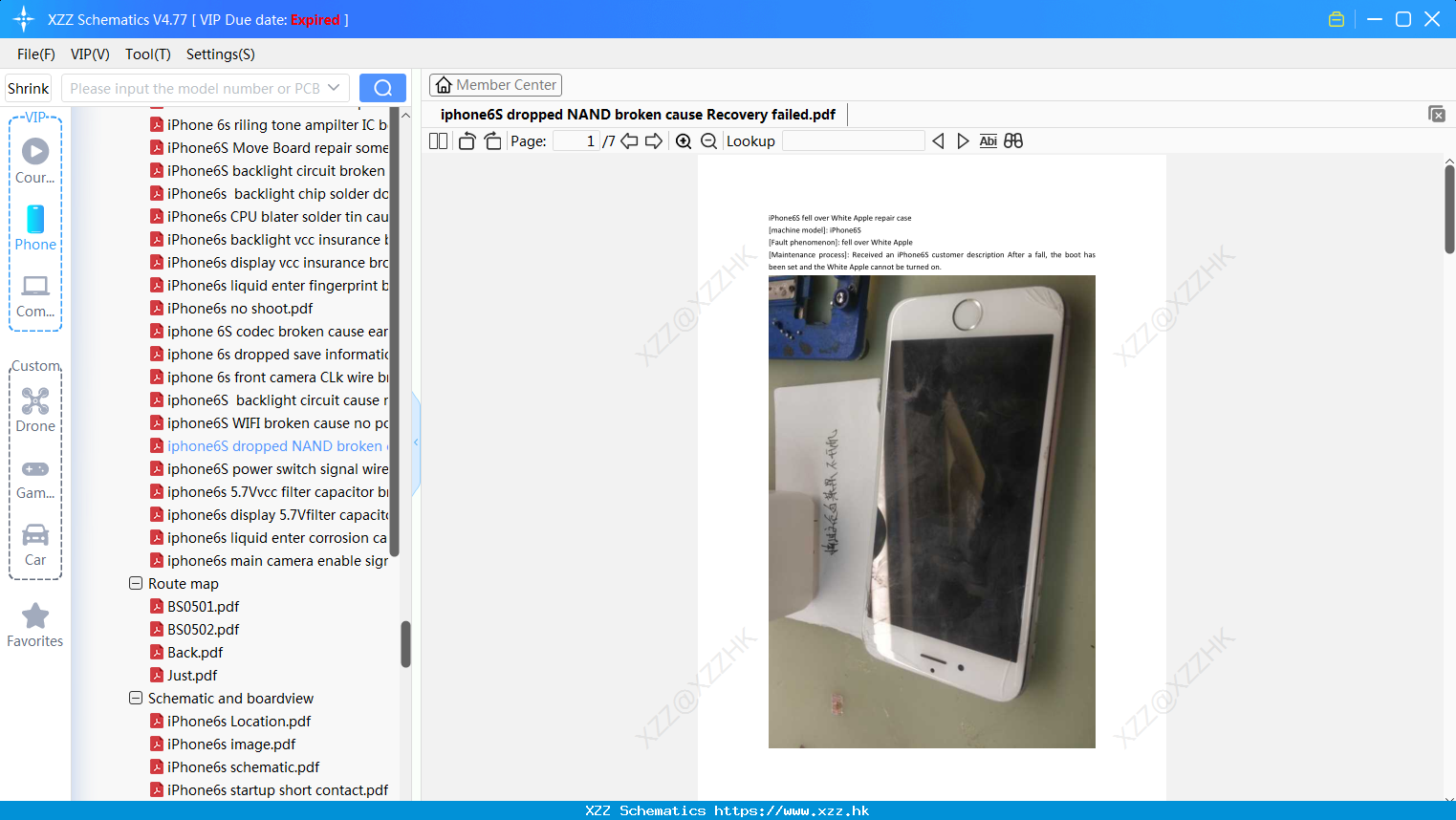Open Favorites in sidebar
Viewport: 1456px width, 820px height.
[35, 625]
